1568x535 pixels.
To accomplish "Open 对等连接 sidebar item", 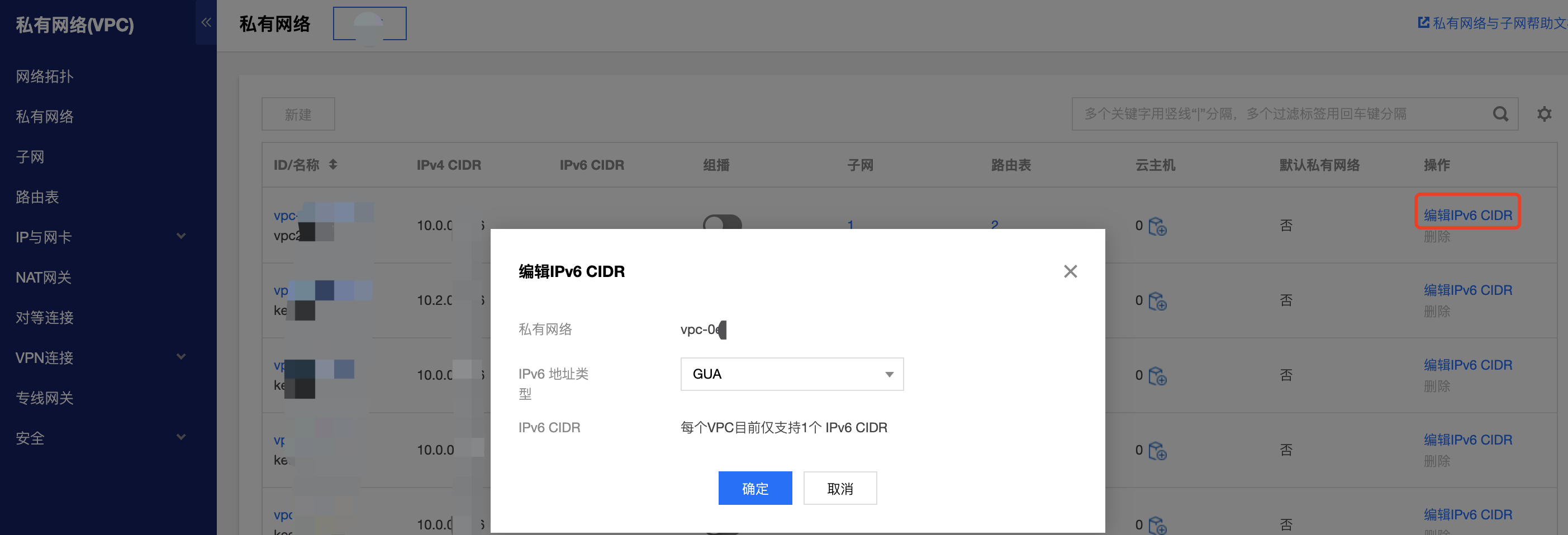I will (45, 318).
